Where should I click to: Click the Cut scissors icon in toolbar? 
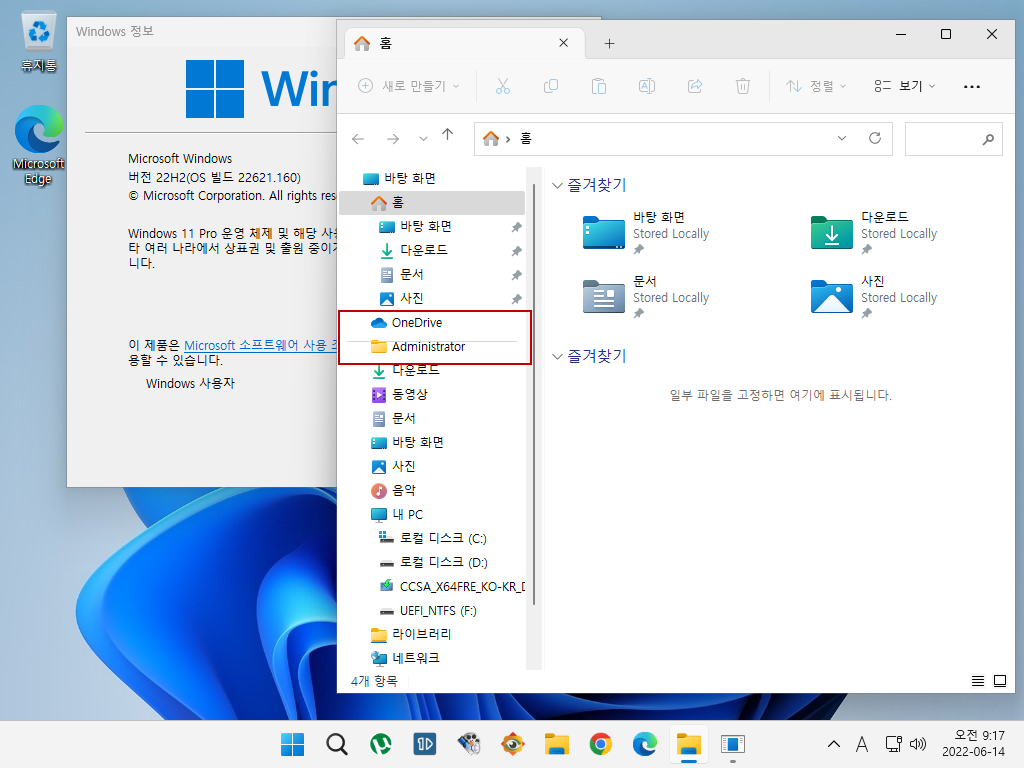click(x=502, y=86)
